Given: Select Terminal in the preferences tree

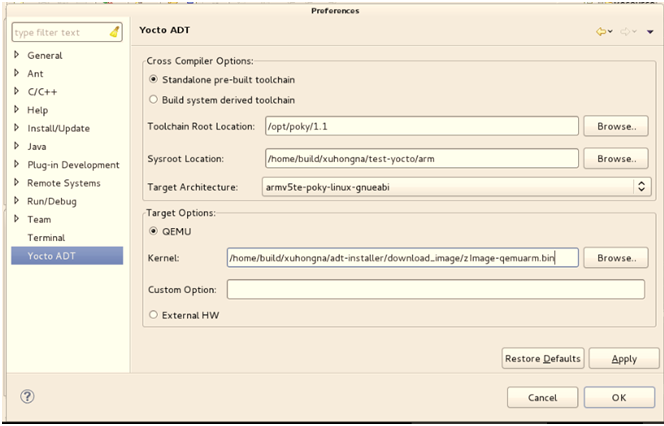Looking at the screenshot, I should click(x=46, y=238).
